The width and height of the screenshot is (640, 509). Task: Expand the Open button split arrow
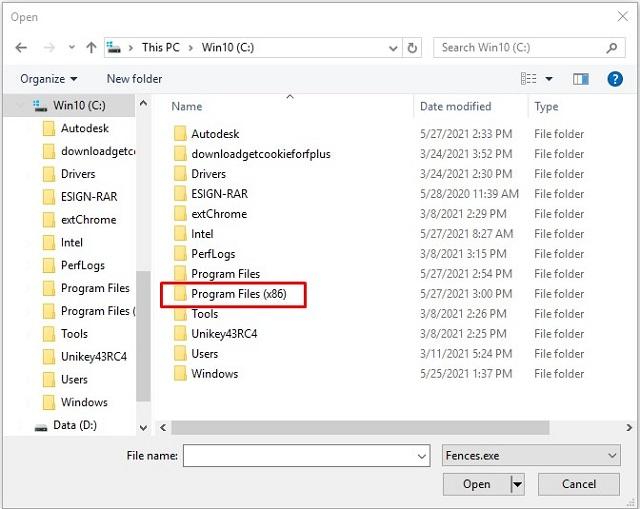(518, 485)
